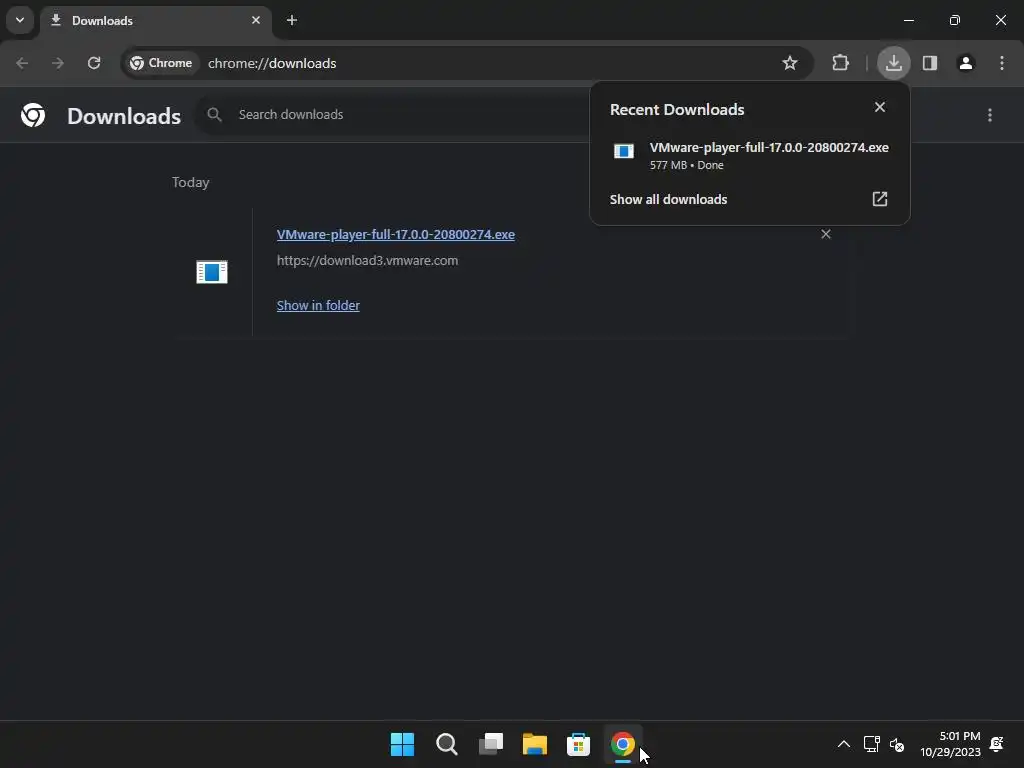Viewport: 1024px width, 768px height.
Task: Click the Chrome site info chip
Action: pos(161,63)
